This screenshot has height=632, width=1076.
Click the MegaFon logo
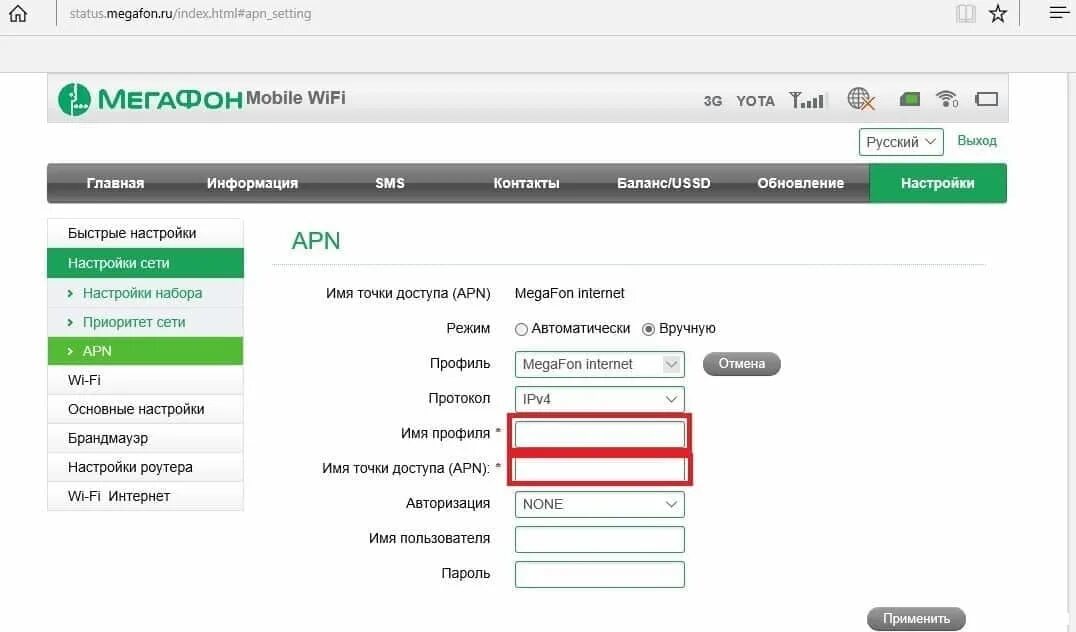[150, 100]
